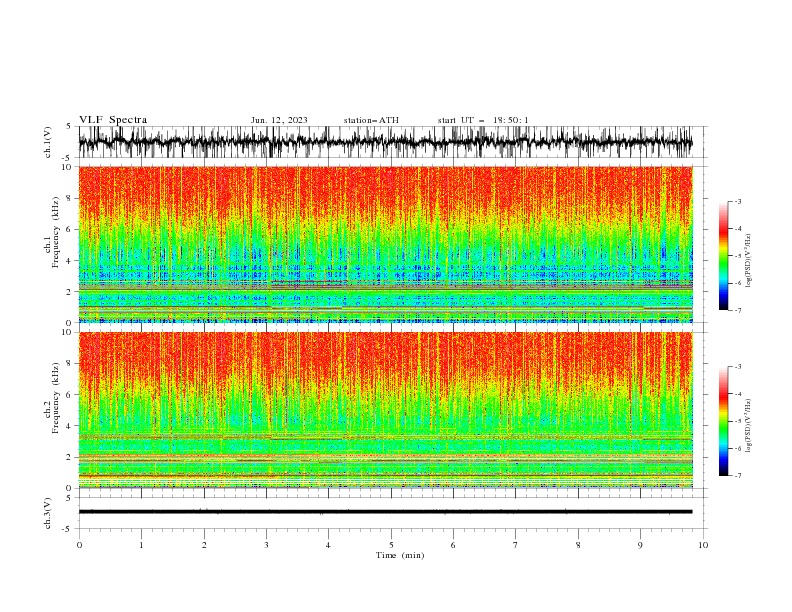This screenshot has height=612, width=792.
Task: Click the "-4" tick on ch.1 colorbar
Action: coord(738,229)
